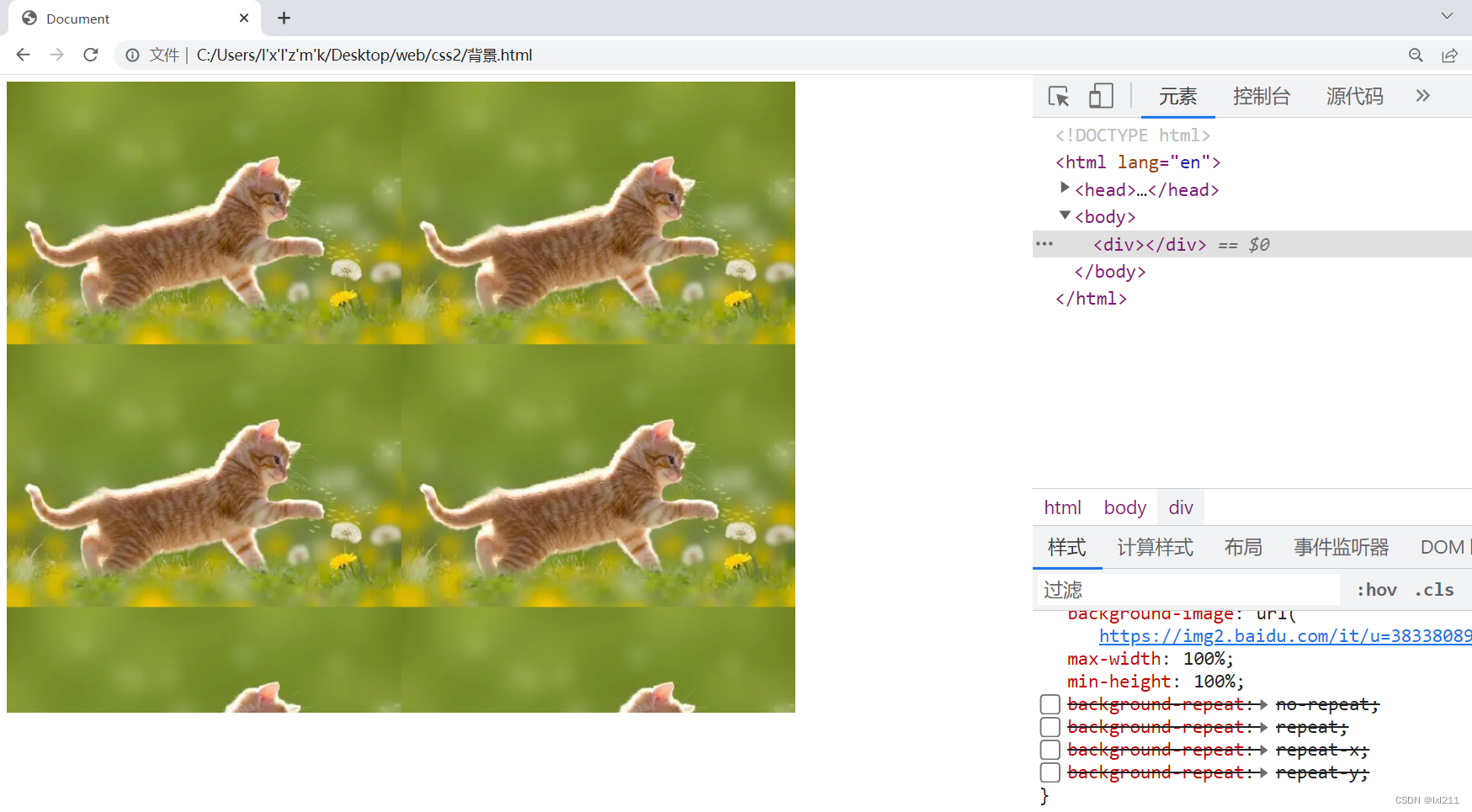This screenshot has height=812, width=1472.
Task: Click the zoom magnifier icon in address bar
Action: tap(1416, 55)
